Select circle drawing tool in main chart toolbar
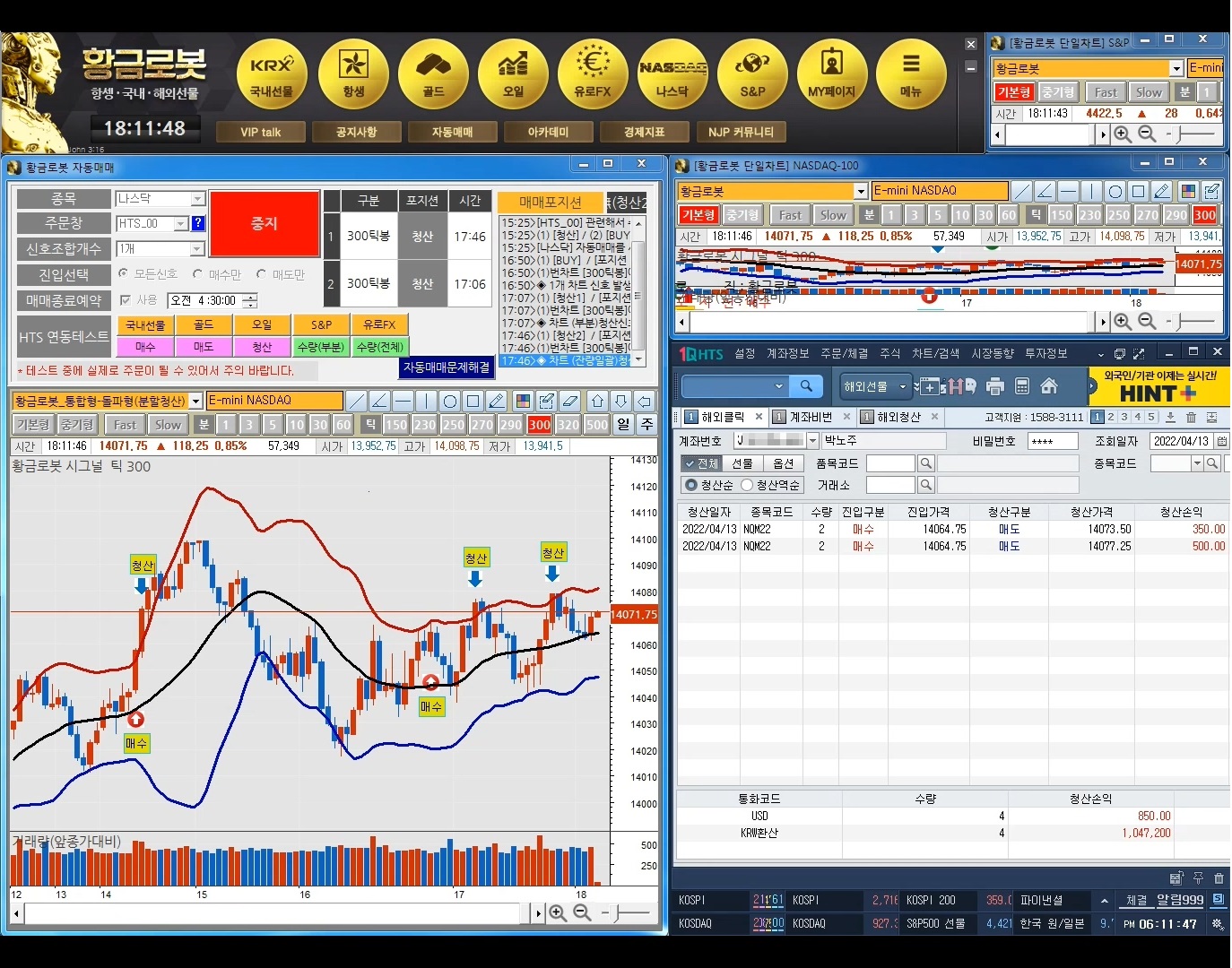This screenshot has height=968, width=1232. coord(449,401)
